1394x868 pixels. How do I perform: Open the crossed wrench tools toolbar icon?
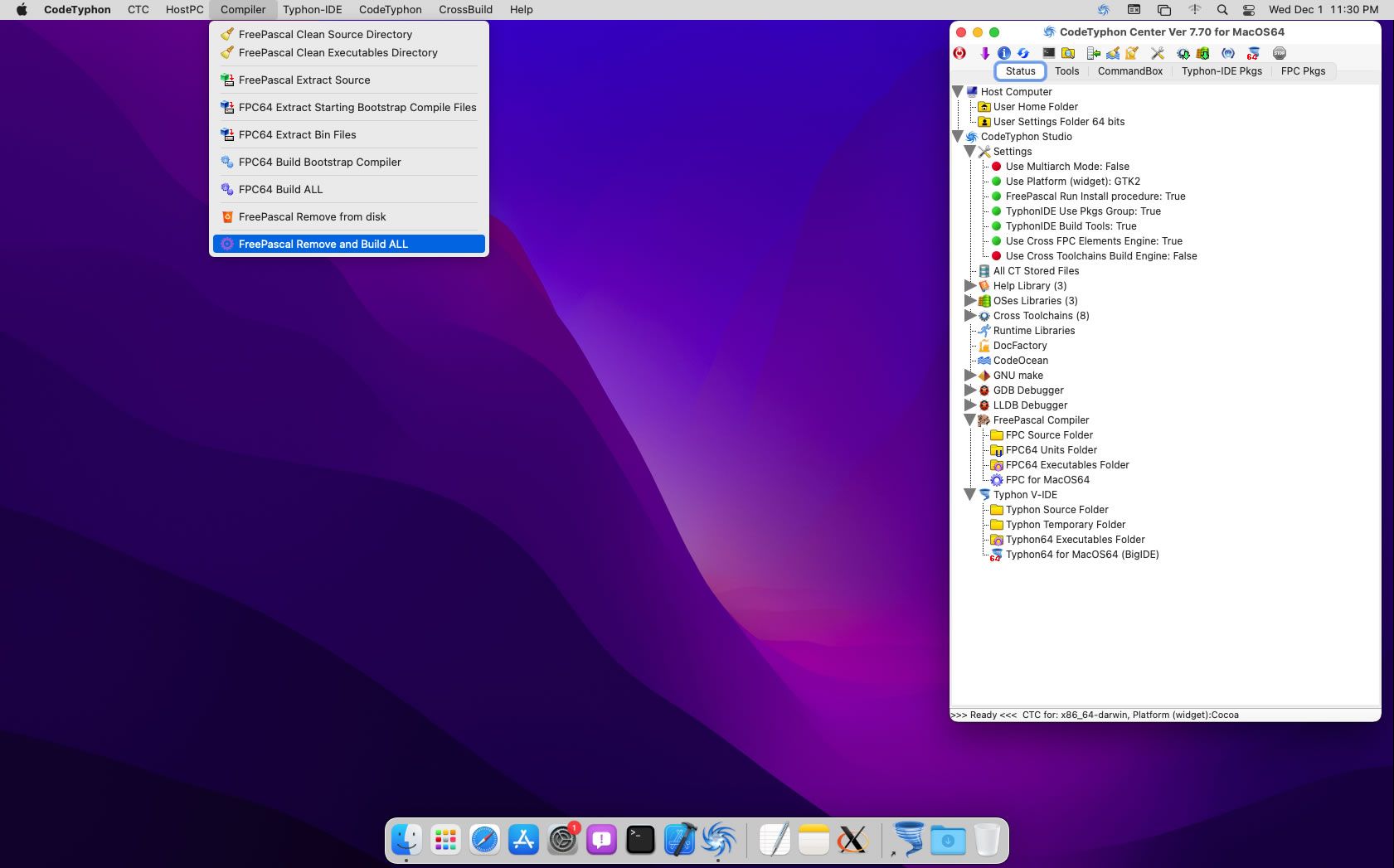click(x=1158, y=53)
